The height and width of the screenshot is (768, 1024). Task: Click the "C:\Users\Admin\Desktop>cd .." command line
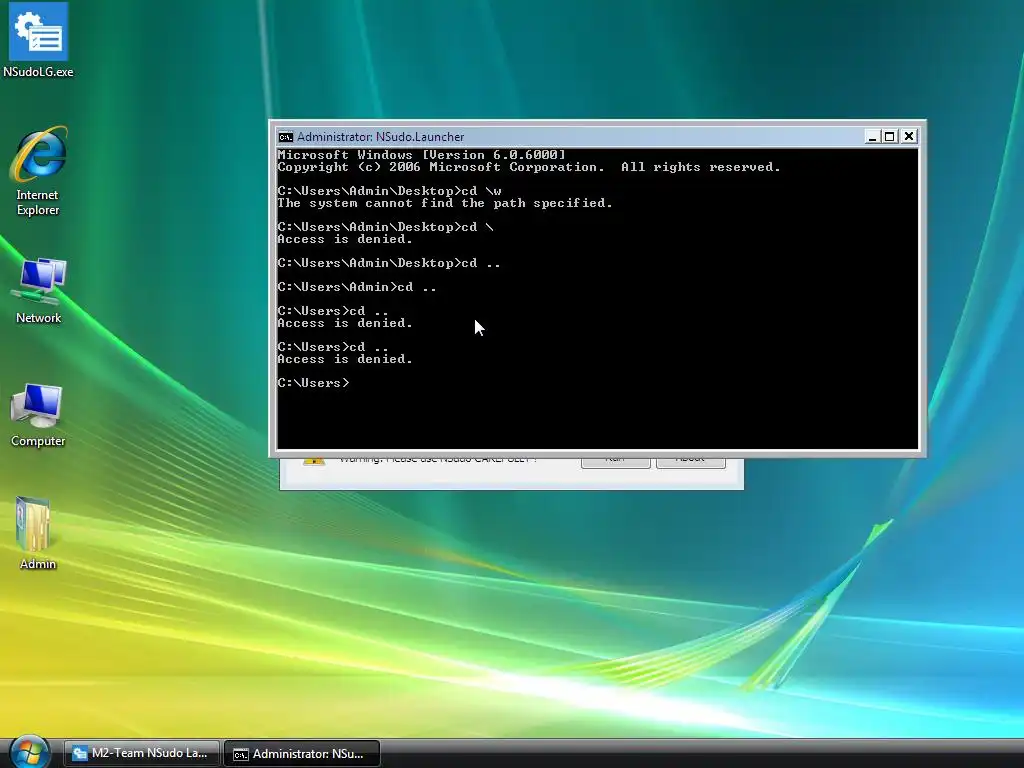(x=389, y=263)
